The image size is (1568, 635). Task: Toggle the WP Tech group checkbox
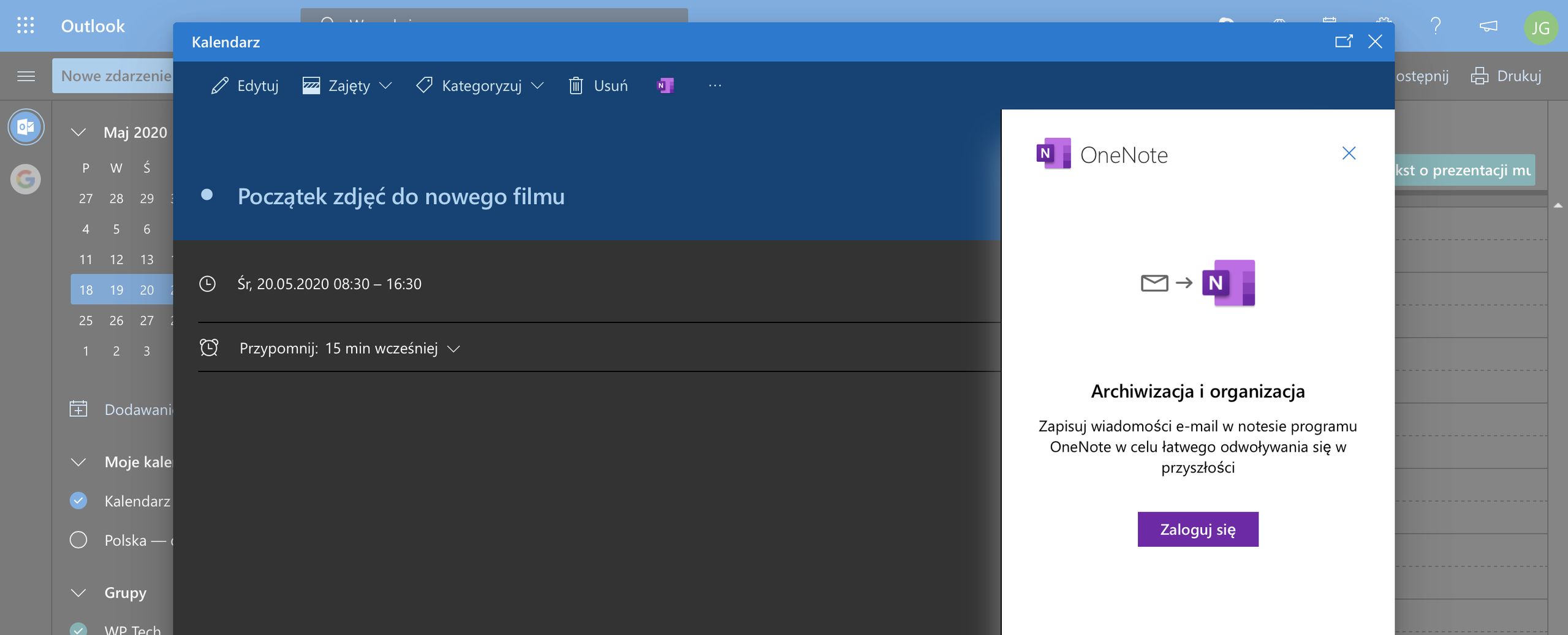click(x=78, y=629)
